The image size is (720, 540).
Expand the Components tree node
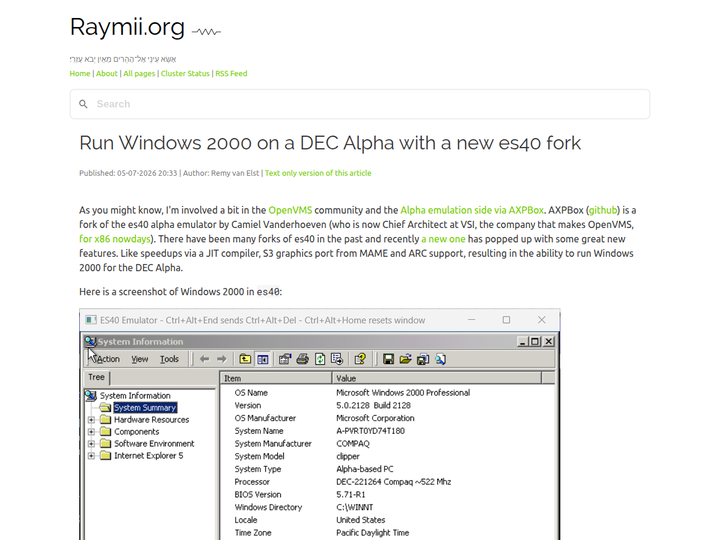[x=91, y=432]
